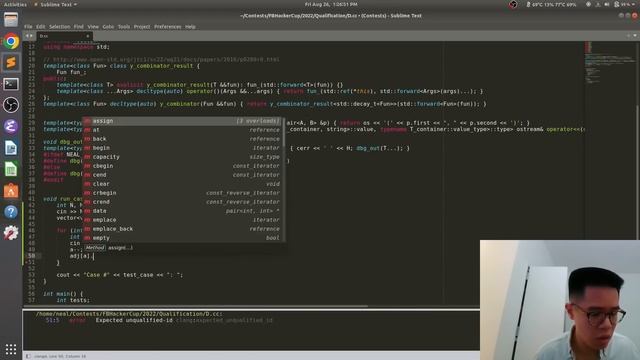Open the clock calendar in top bar
Image resolution: width=640 pixels, height=360 pixels.
point(331,4)
